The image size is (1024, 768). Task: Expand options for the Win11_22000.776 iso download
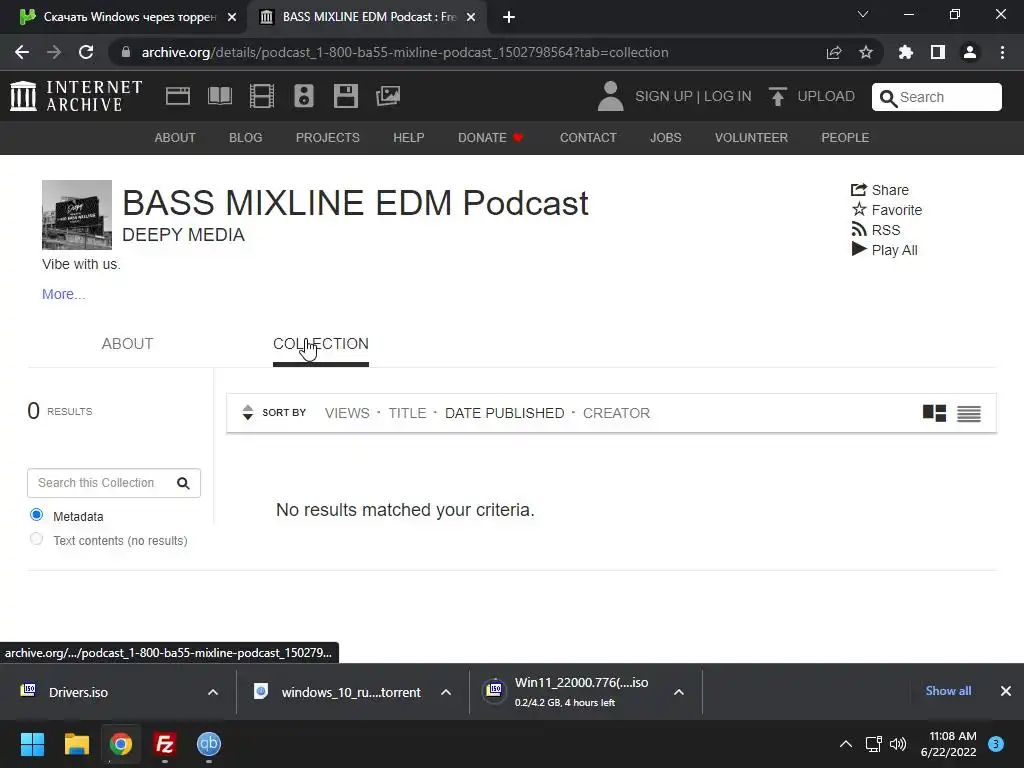pyautogui.click(x=679, y=692)
